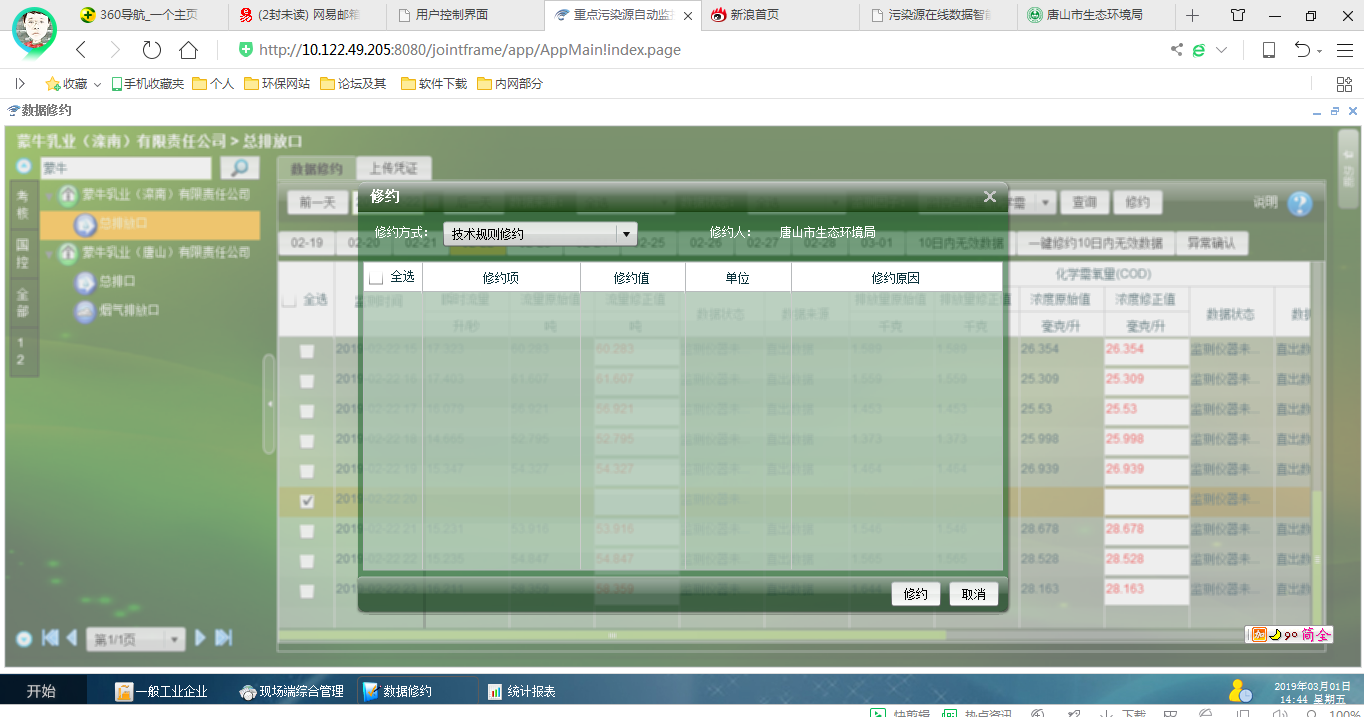Click the browser main menu icon
The height and width of the screenshot is (717, 1364).
1345,50
